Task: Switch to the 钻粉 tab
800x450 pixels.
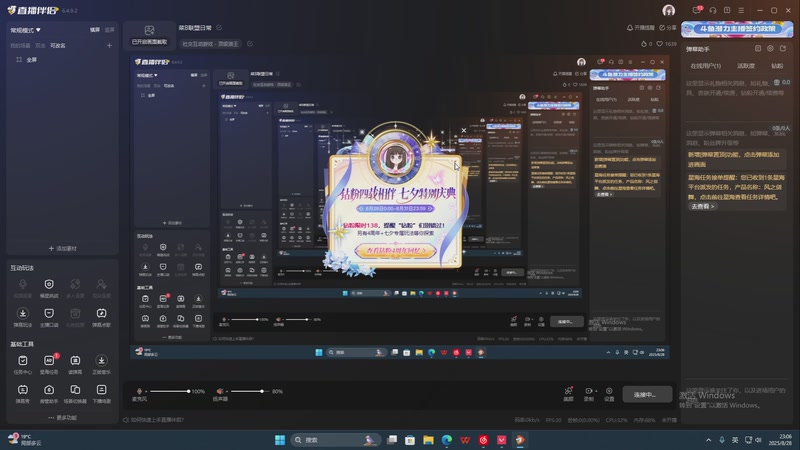Action: (x=777, y=66)
